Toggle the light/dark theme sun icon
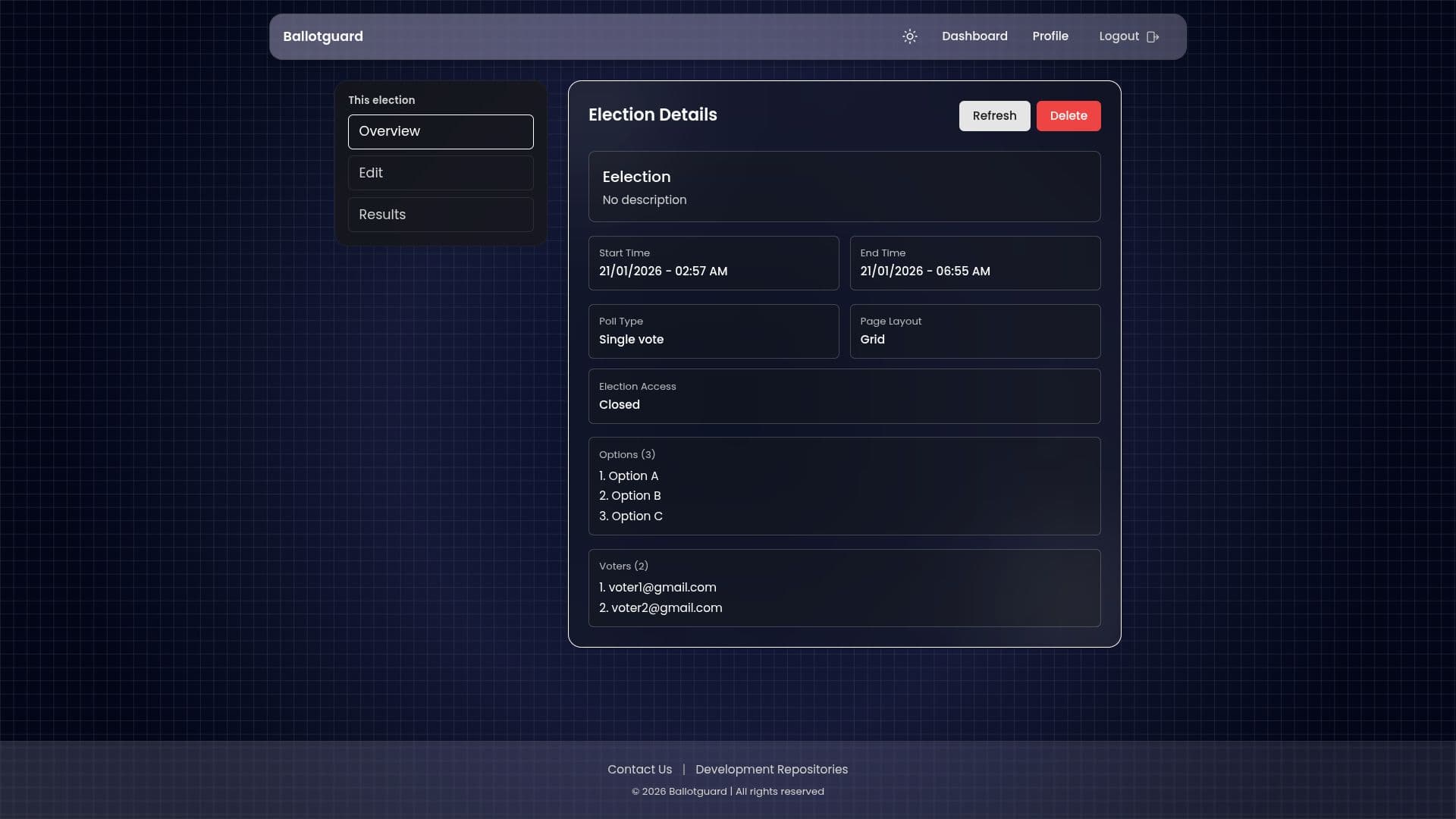 tap(909, 36)
